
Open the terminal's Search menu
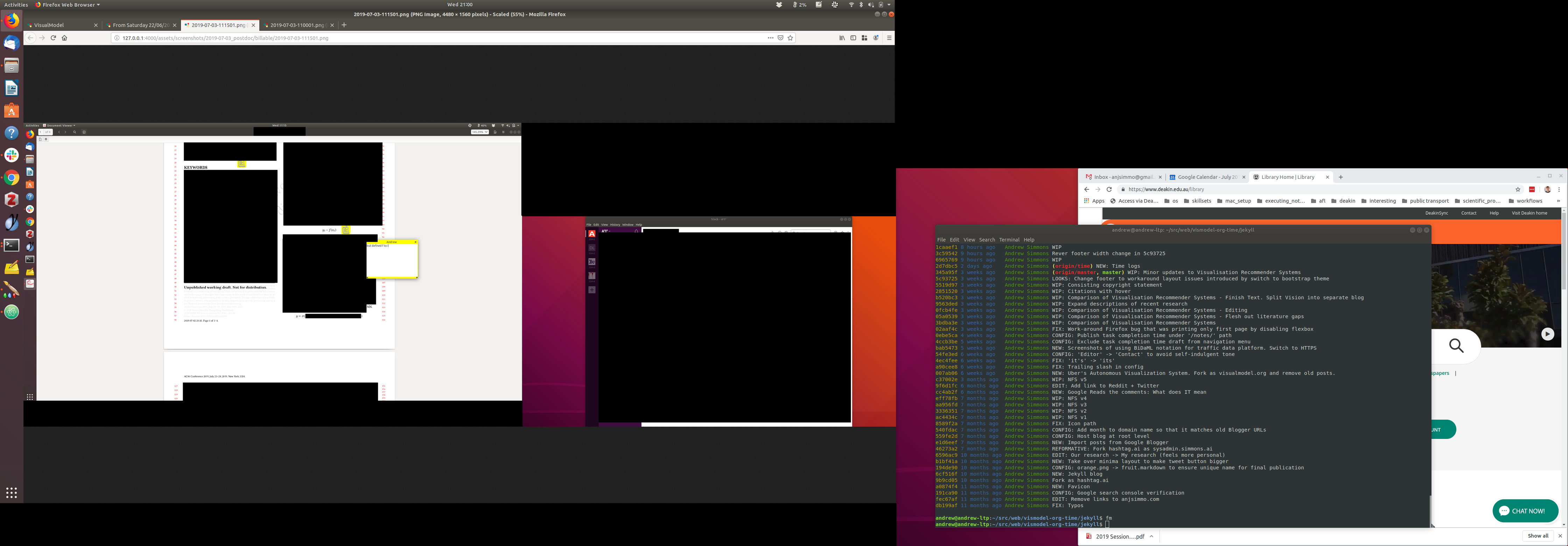(987, 240)
